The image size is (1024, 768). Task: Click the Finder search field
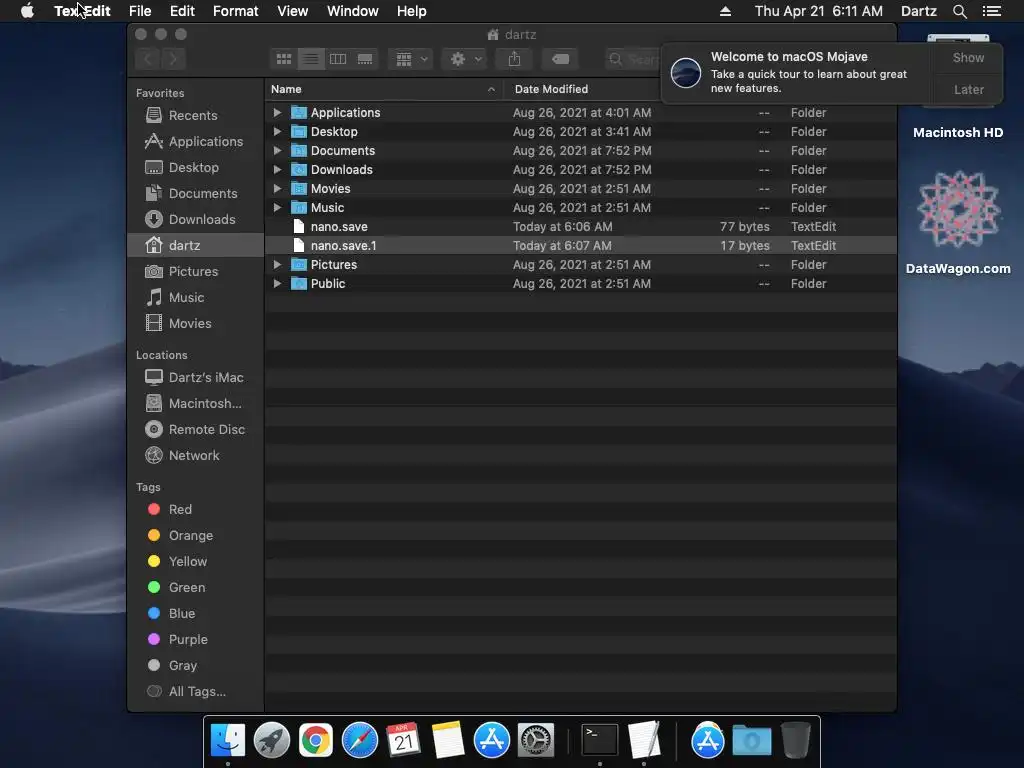click(633, 59)
